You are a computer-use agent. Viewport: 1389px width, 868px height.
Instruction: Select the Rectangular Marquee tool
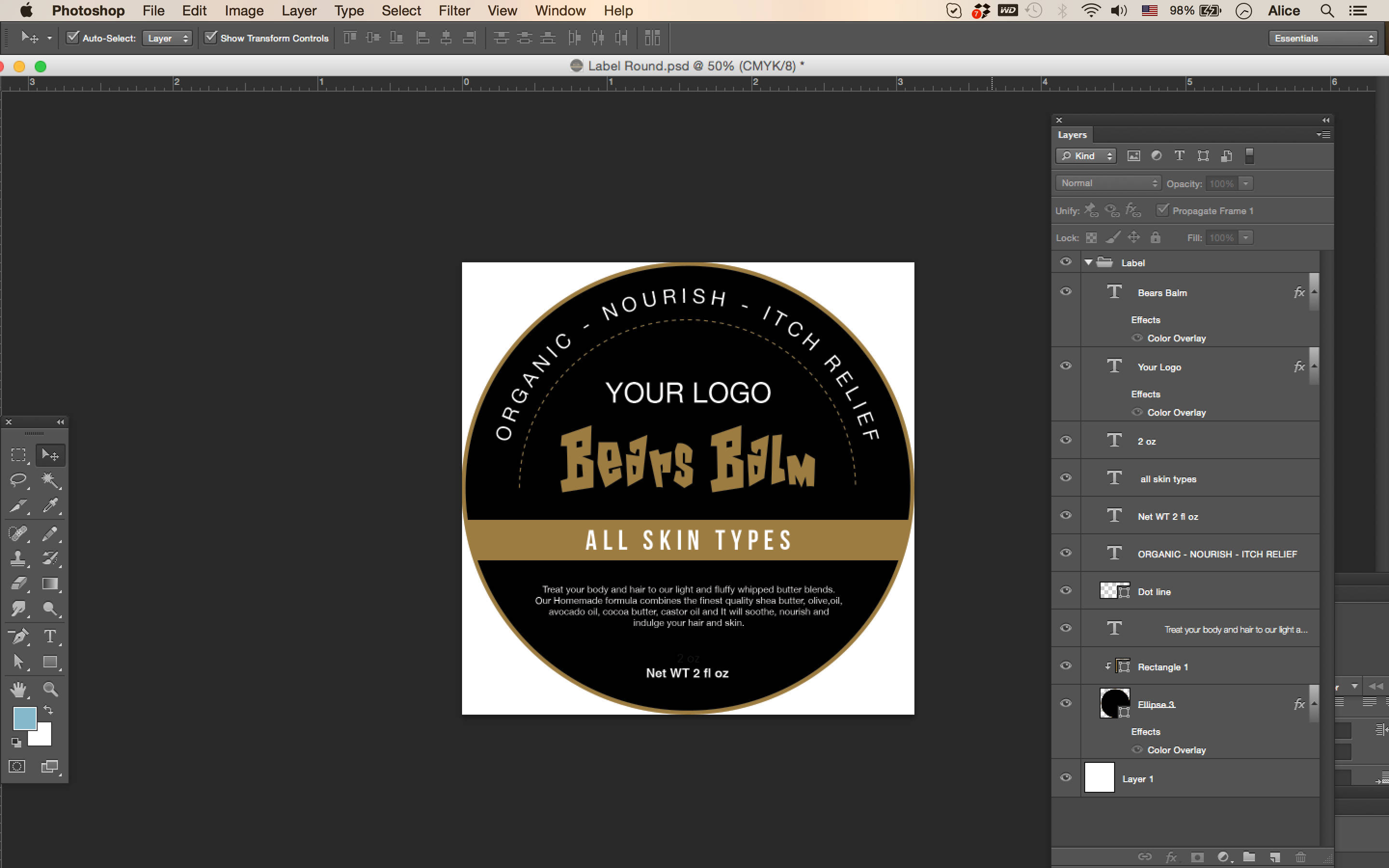[x=19, y=454]
